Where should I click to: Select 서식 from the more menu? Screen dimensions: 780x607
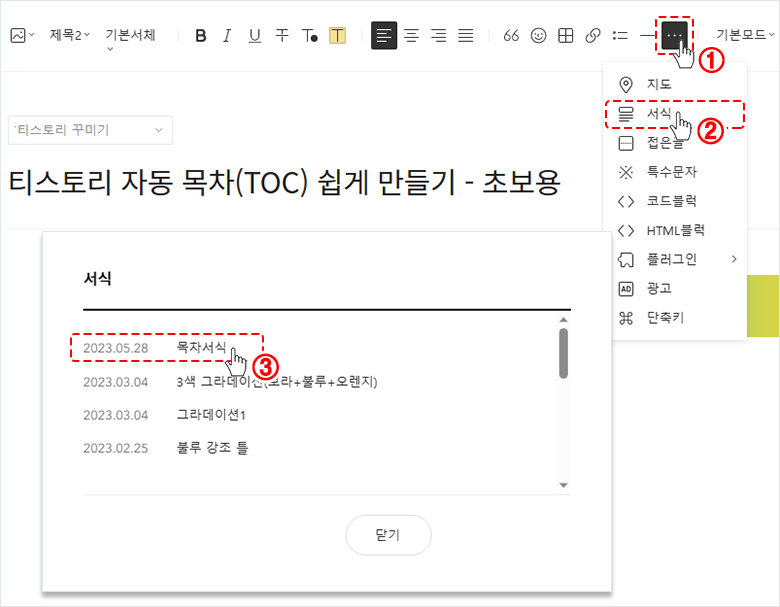point(675,113)
